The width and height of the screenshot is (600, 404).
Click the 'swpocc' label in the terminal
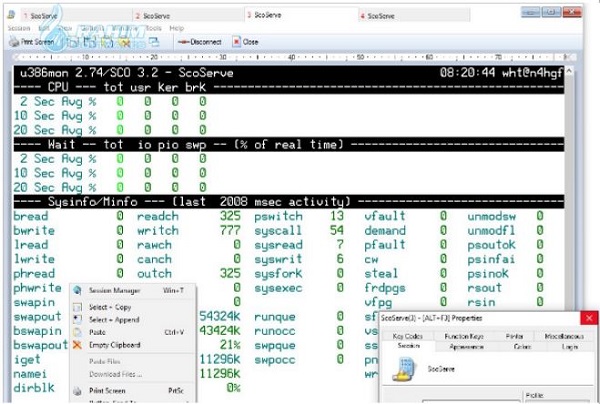pyautogui.click(x=275, y=360)
